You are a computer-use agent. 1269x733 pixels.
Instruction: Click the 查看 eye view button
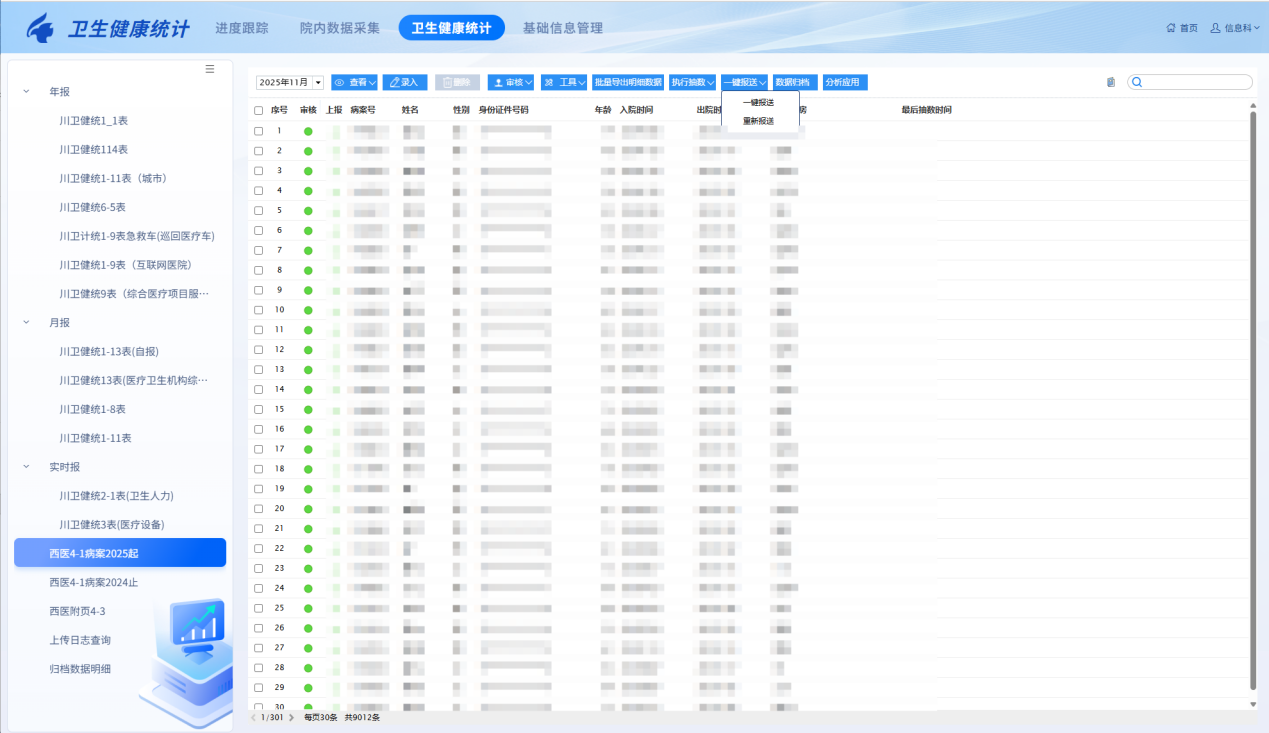[354, 82]
